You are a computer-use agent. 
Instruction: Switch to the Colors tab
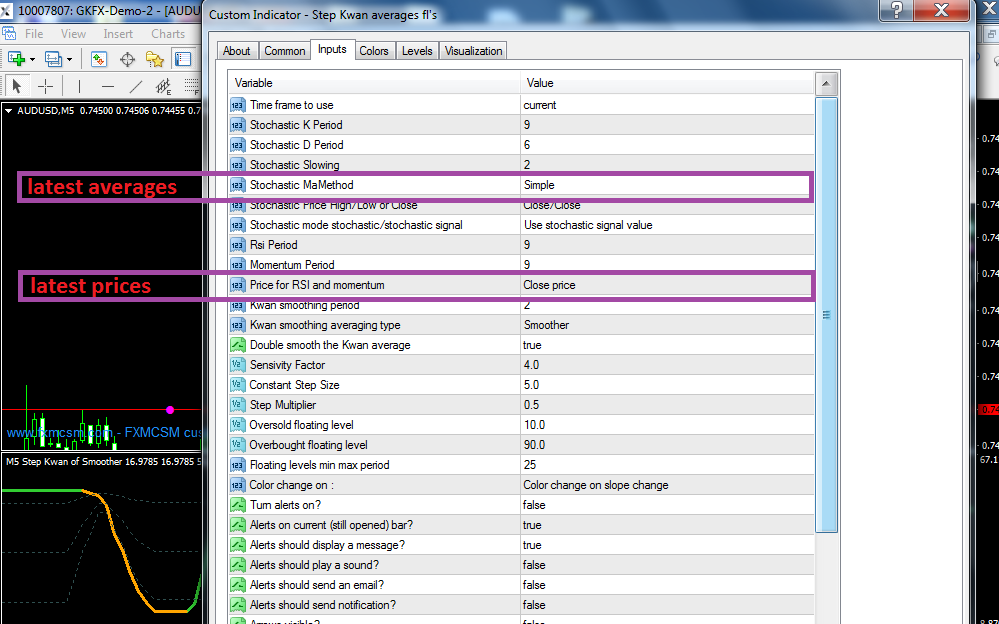pyautogui.click(x=374, y=51)
